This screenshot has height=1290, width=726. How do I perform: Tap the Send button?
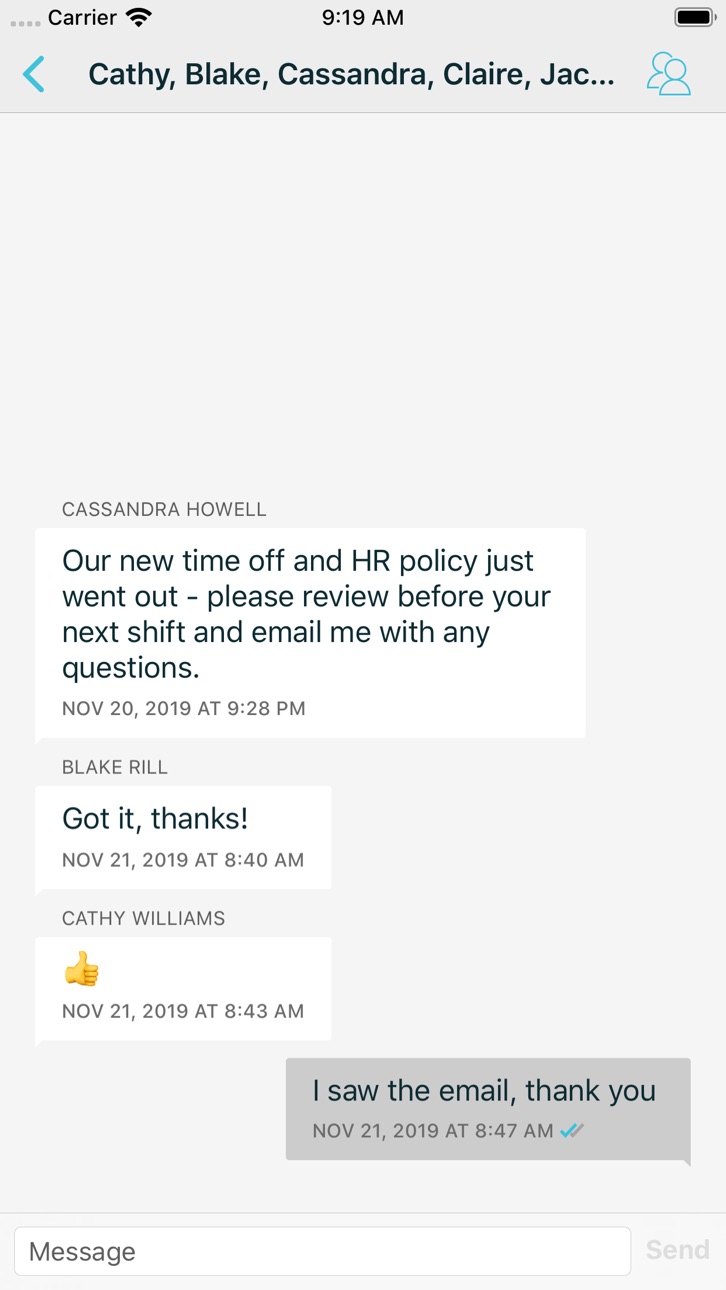pyautogui.click(x=677, y=1250)
